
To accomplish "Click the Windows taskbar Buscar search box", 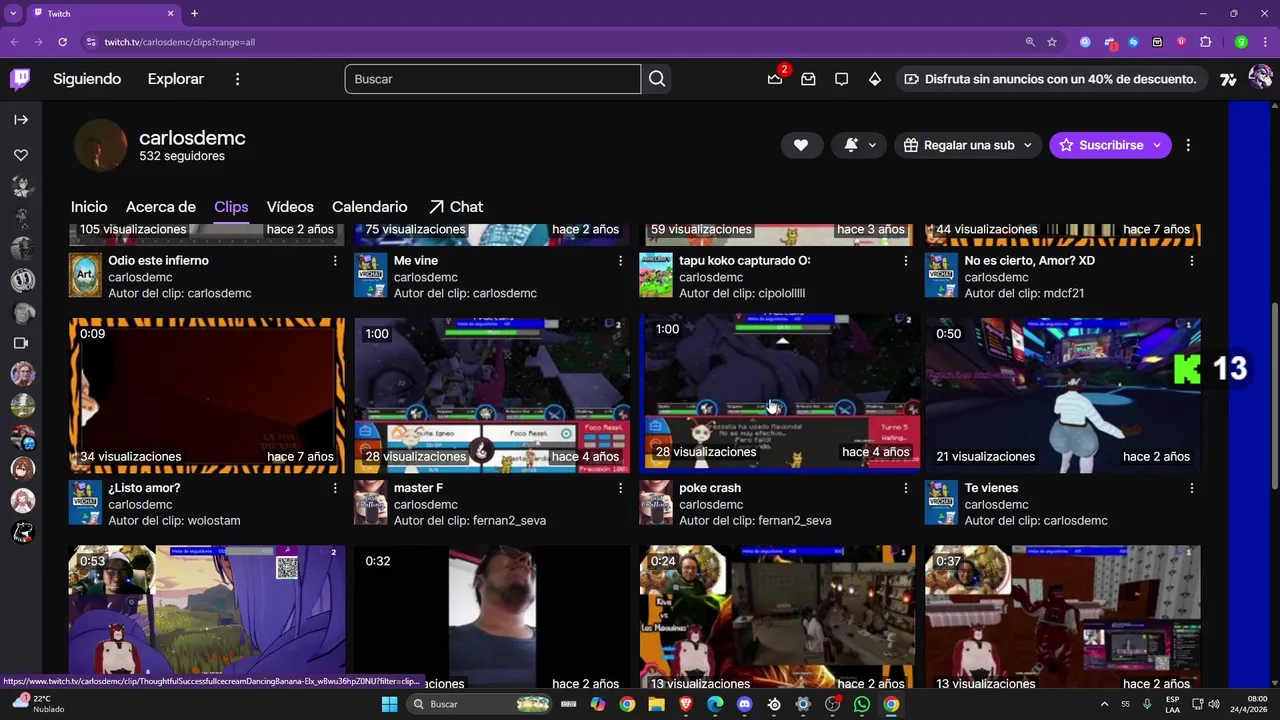I will [481, 704].
